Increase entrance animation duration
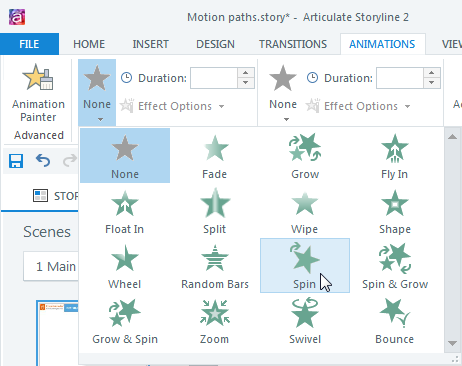The image size is (462, 366). click(x=246, y=73)
